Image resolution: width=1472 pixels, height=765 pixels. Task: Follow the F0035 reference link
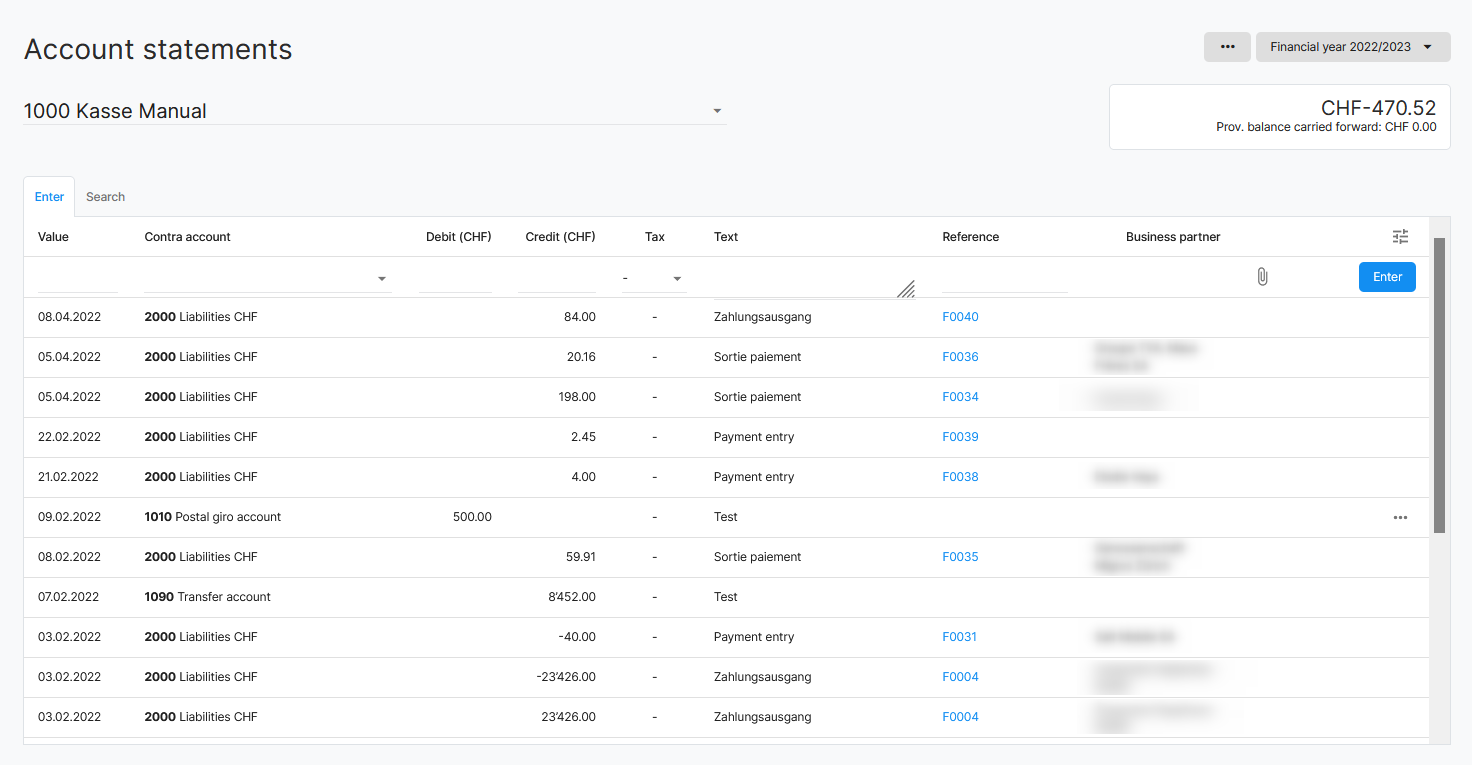click(960, 557)
